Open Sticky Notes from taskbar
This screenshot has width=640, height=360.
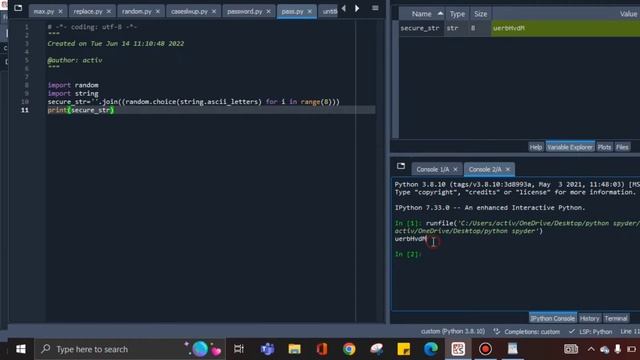tap(403, 349)
